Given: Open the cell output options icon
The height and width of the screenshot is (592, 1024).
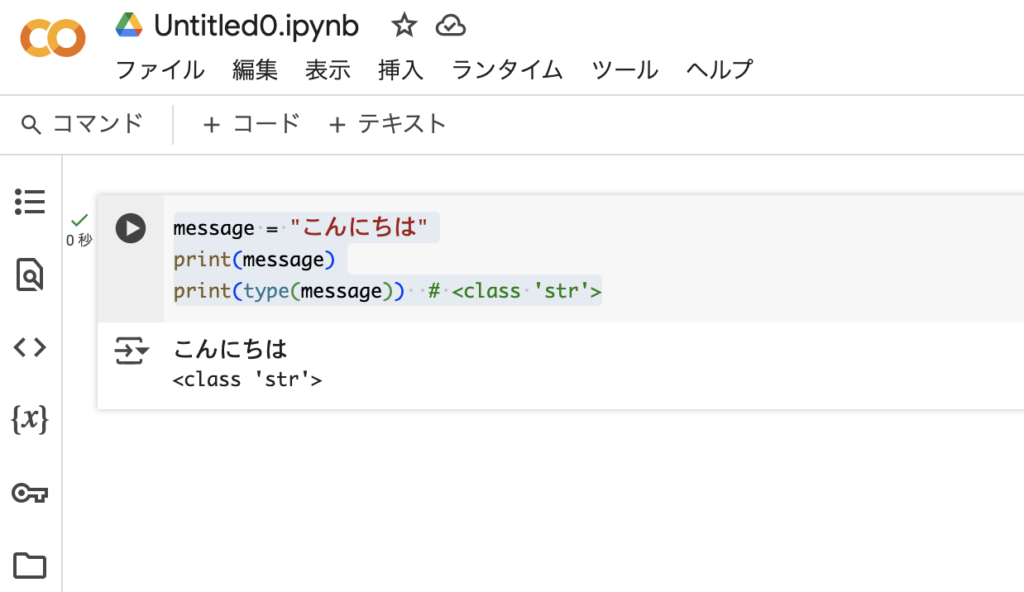Looking at the screenshot, I should coord(131,351).
